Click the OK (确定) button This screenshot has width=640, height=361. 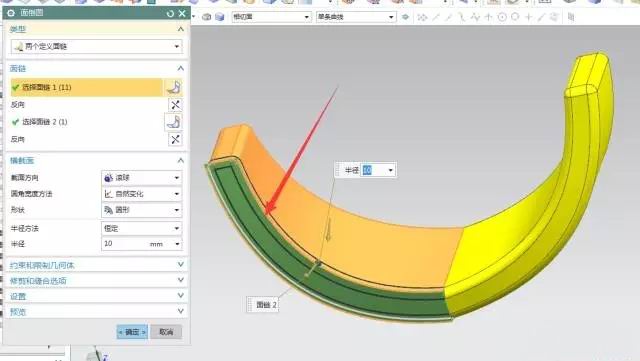132,332
